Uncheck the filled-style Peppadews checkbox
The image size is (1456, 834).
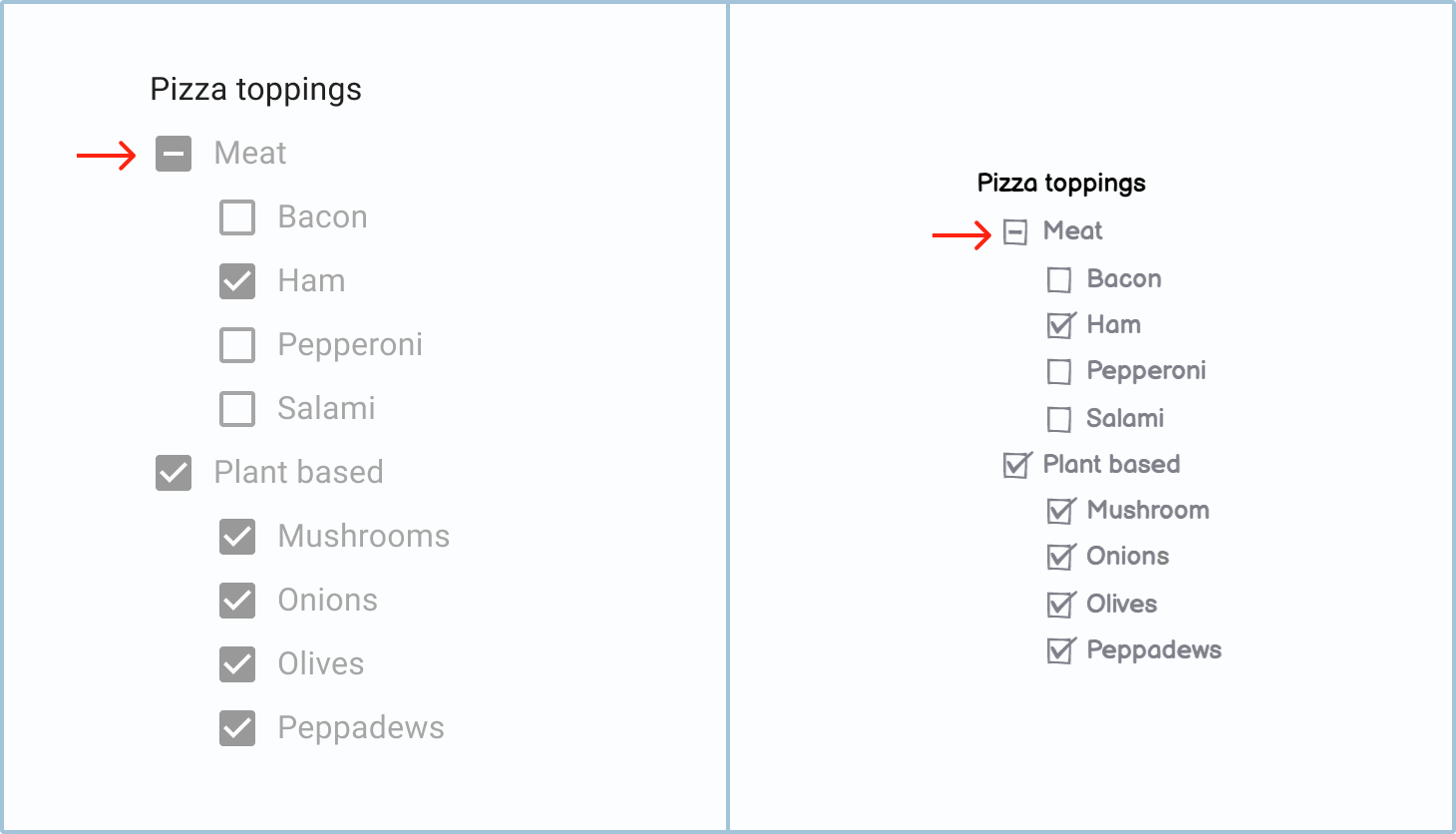(x=237, y=728)
